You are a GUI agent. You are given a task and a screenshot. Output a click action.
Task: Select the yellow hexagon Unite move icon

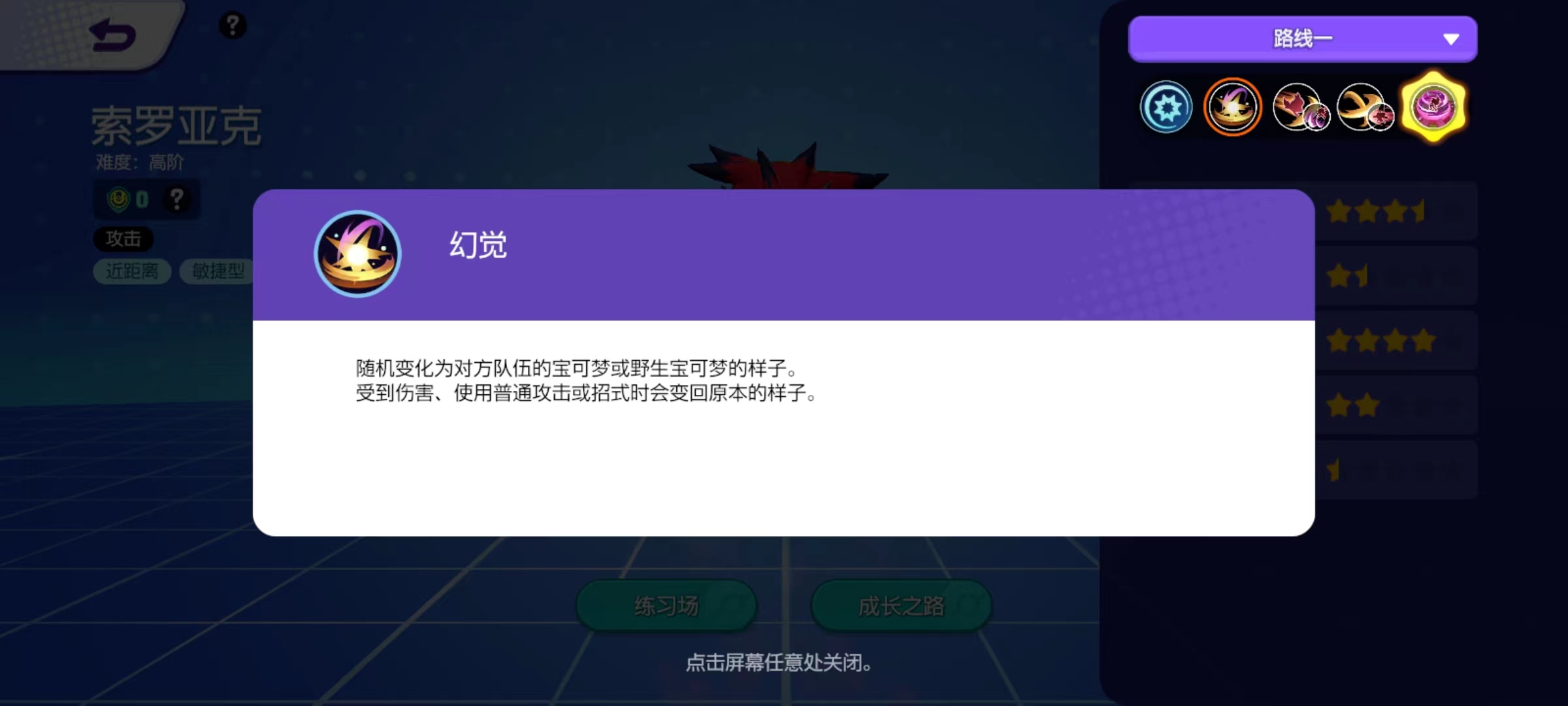[x=1433, y=107]
